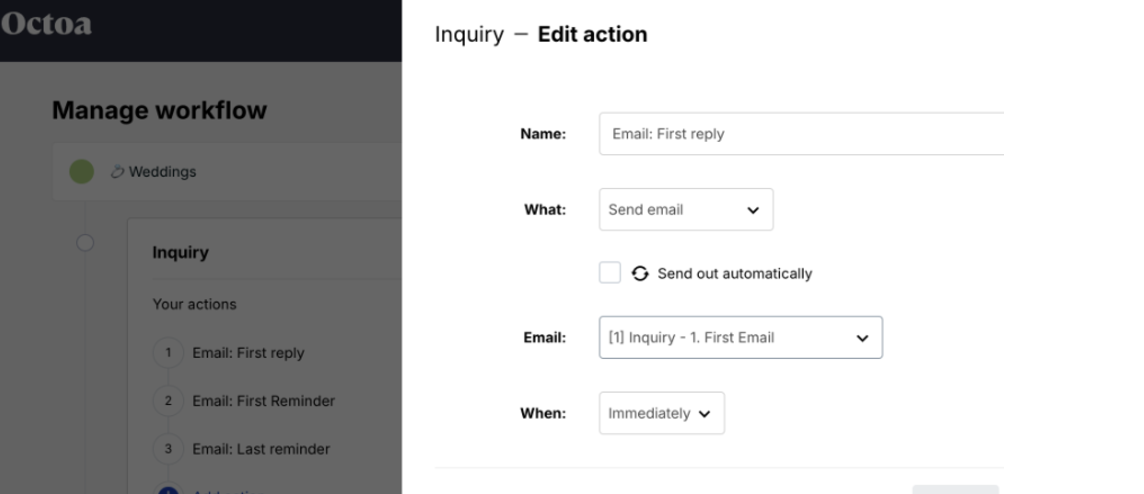Image resolution: width=1144 pixels, height=494 pixels.
Task: Click the Inquiry stage heading
Action: pyautogui.click(x=180, y=253)
